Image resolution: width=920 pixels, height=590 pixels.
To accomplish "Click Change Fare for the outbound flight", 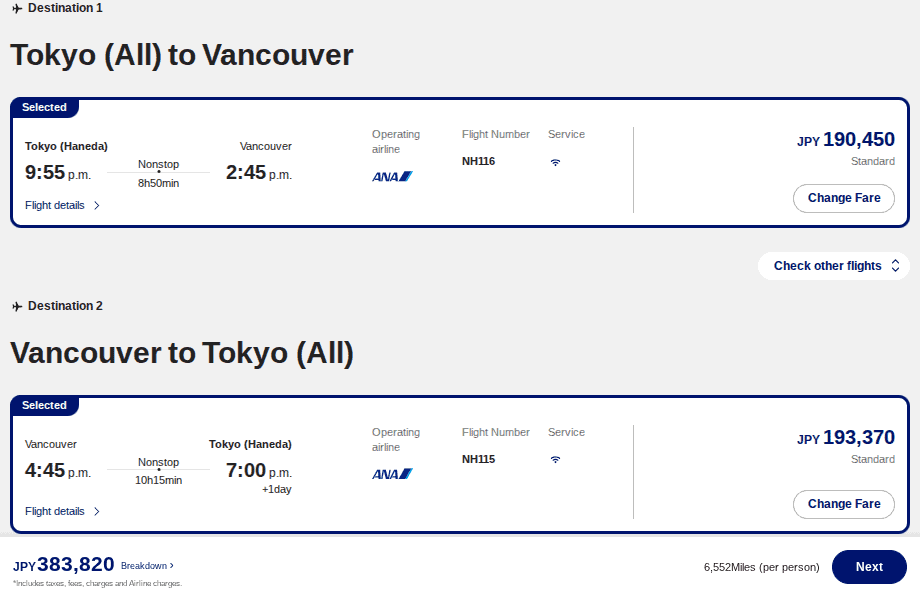I will 843,198.
